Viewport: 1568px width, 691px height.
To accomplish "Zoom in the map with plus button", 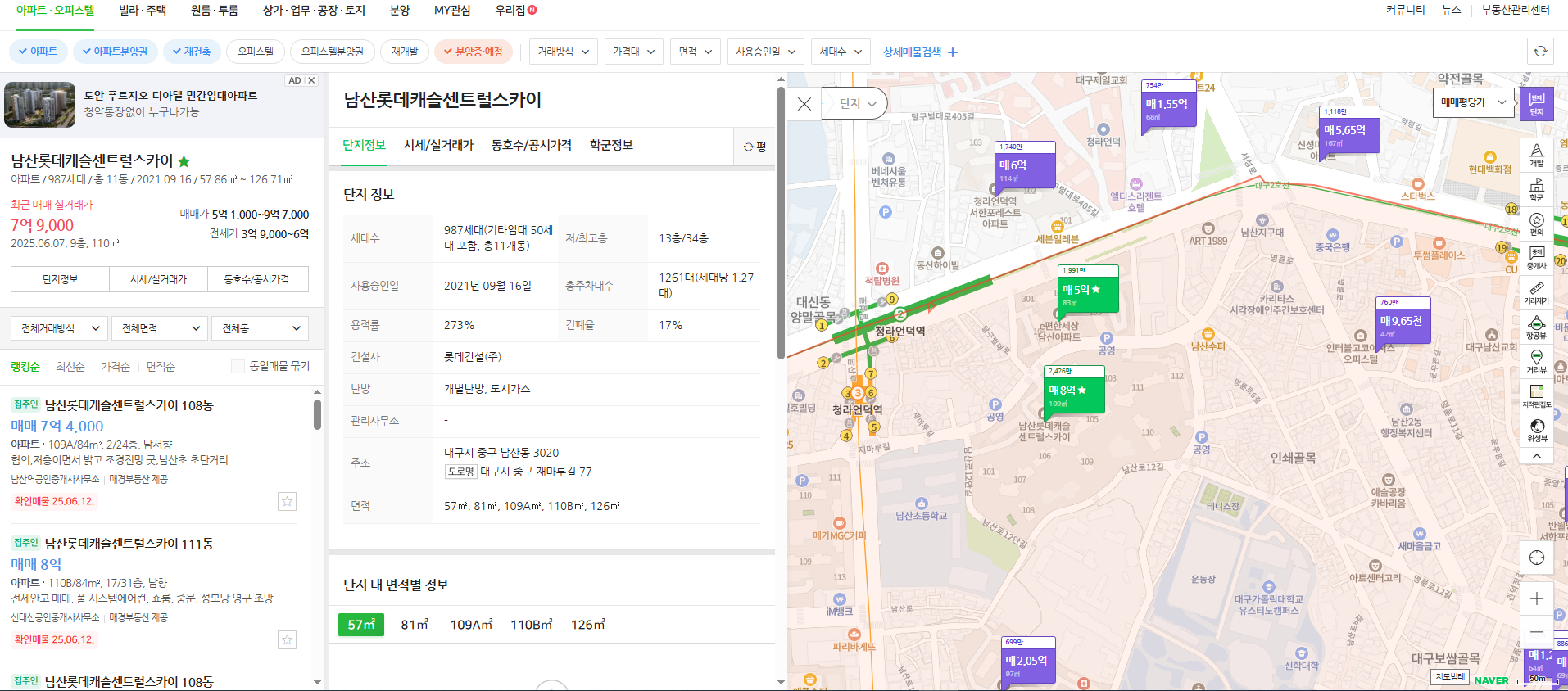I will coord(1536,598).
